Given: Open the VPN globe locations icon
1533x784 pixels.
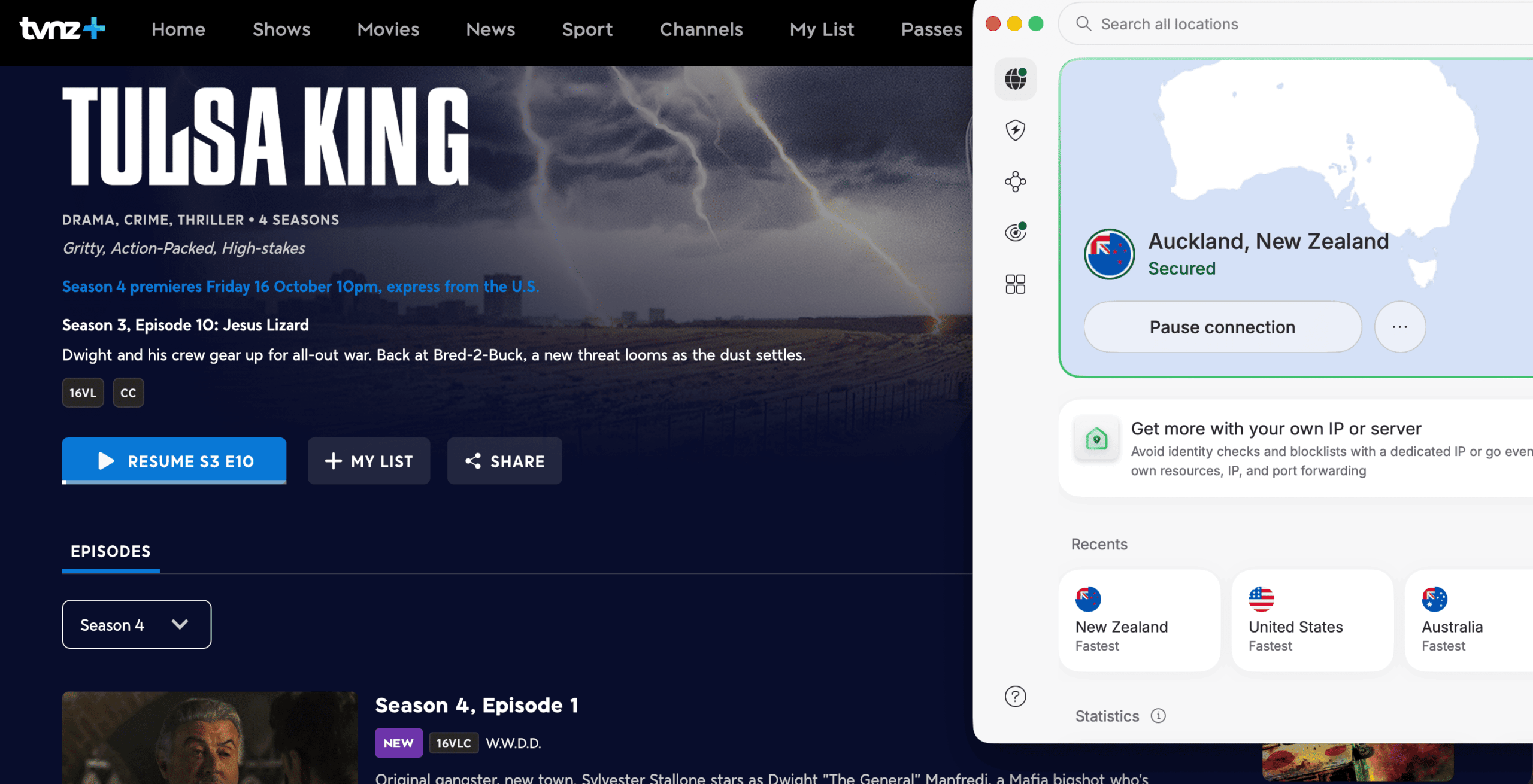Looking at the screenshot, I should coord(1015,78).
